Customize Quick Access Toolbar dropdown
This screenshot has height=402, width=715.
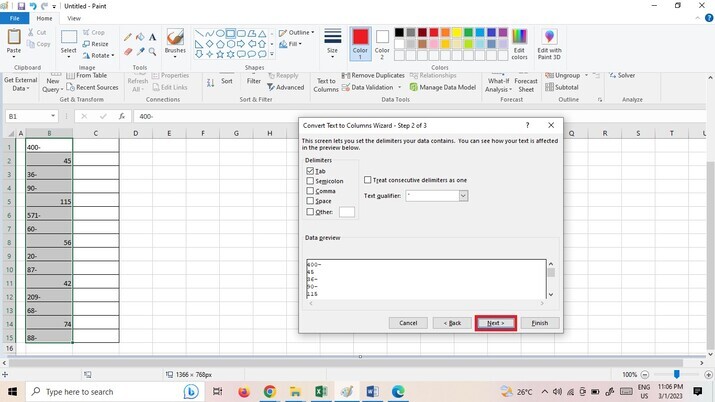click(54, 6)
